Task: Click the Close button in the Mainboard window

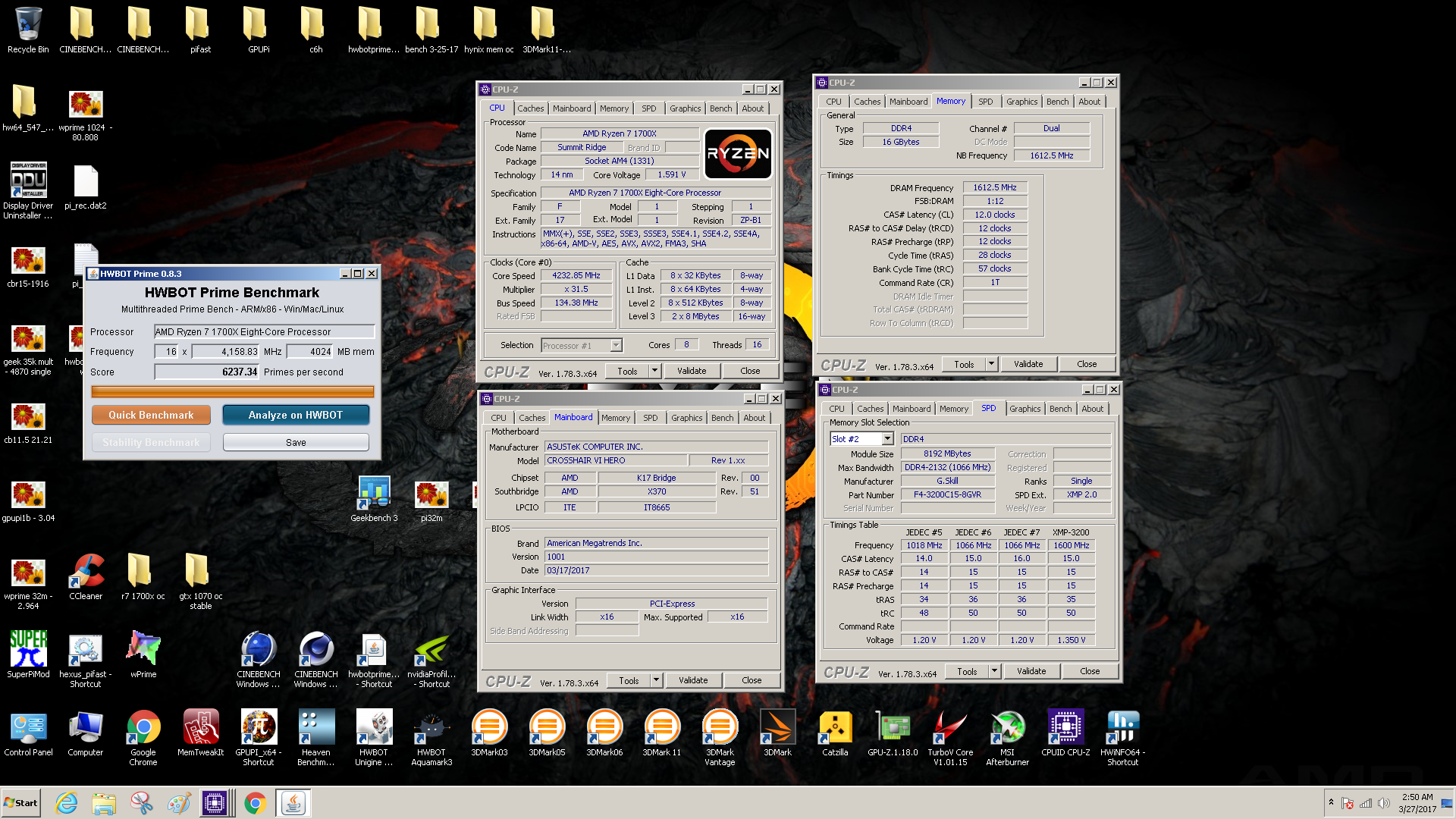Action: (x=752, y=680)
